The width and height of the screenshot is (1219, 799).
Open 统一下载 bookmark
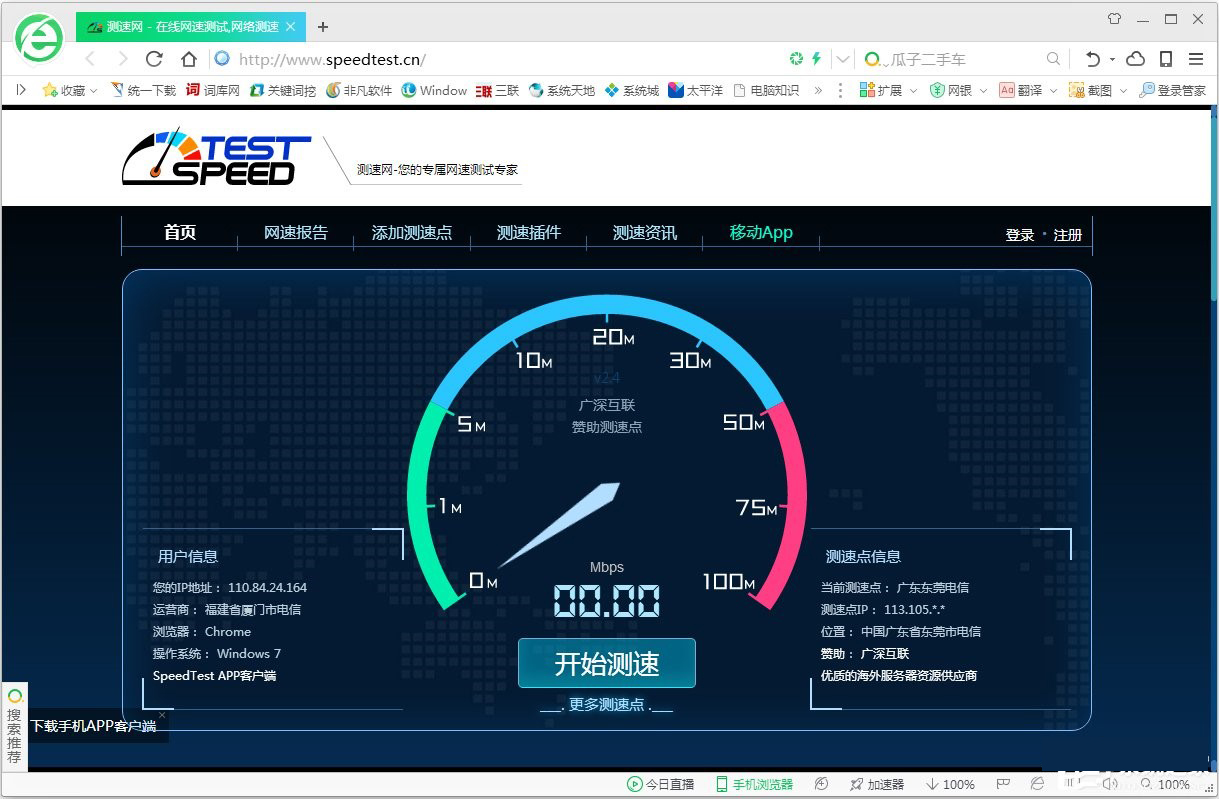click(142, 90)
